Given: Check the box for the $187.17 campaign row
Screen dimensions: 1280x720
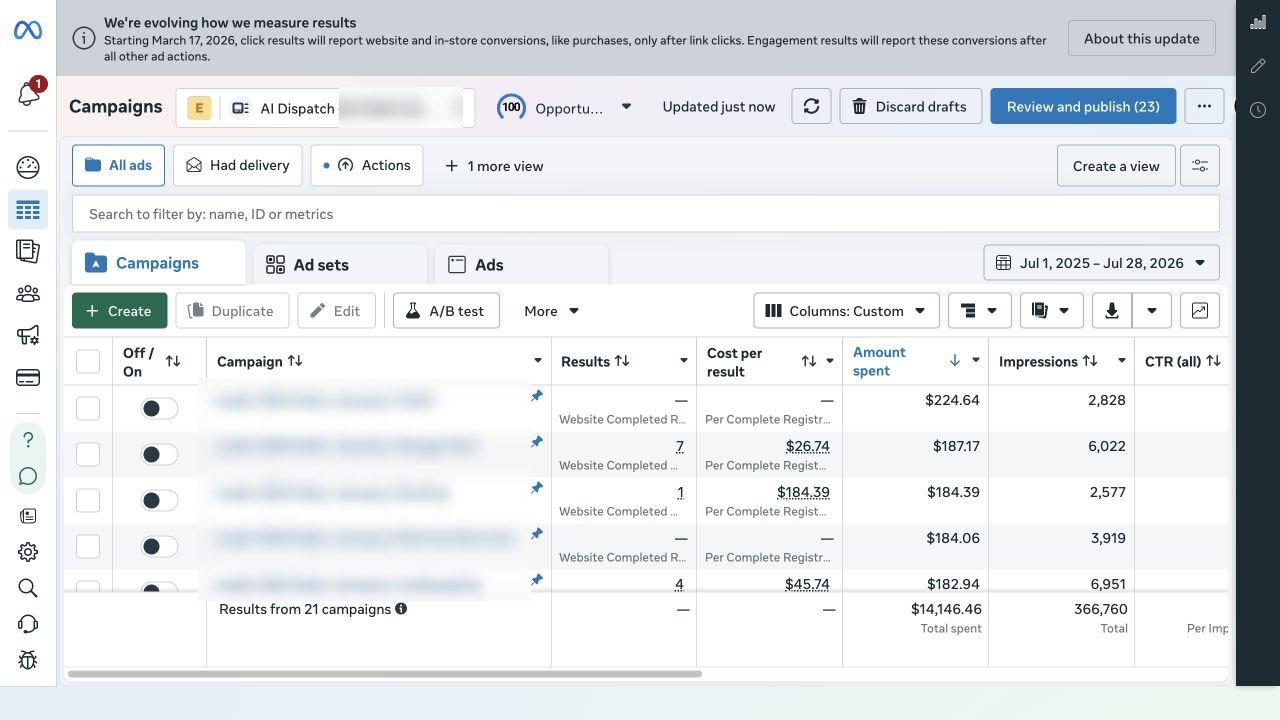Looking at the screenshot, I should pyautogui.click(x=88, y=454).
